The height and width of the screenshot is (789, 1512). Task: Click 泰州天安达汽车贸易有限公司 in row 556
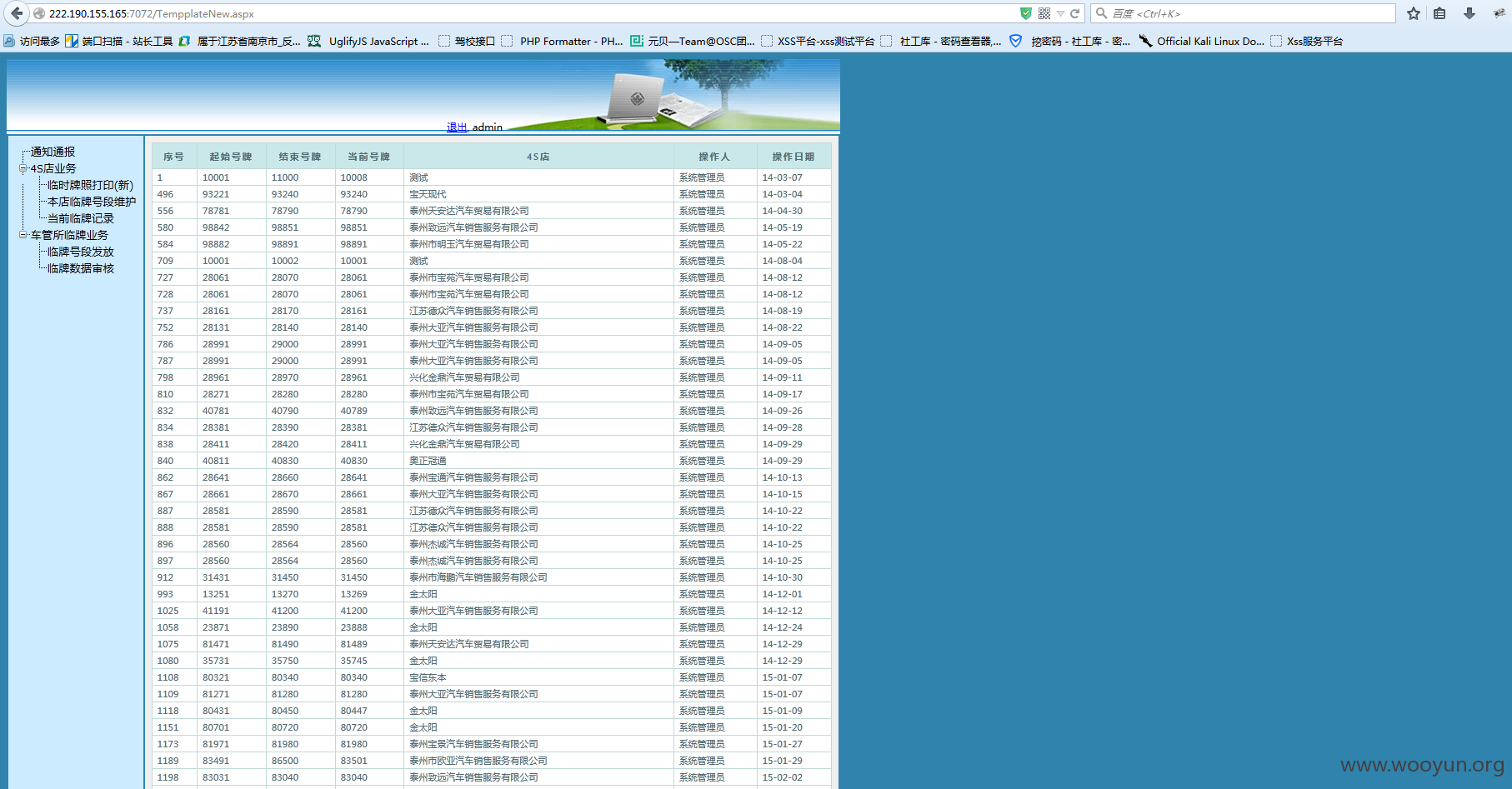pyautogui.click(x=469, y=211)
